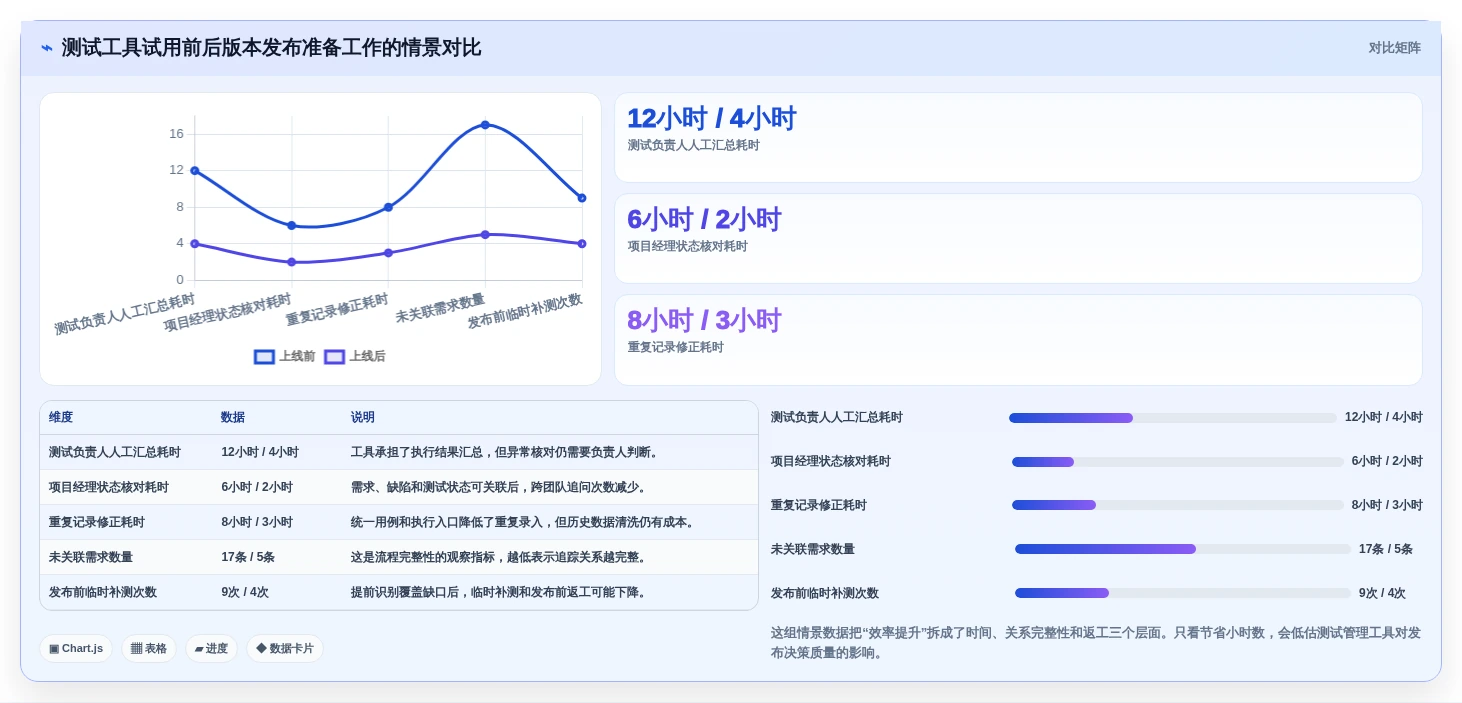Click the description starting 工具承担了执行结果汇总
Image resolution: width=1462 pixels, height=703 pixels.
pos(507,453)
